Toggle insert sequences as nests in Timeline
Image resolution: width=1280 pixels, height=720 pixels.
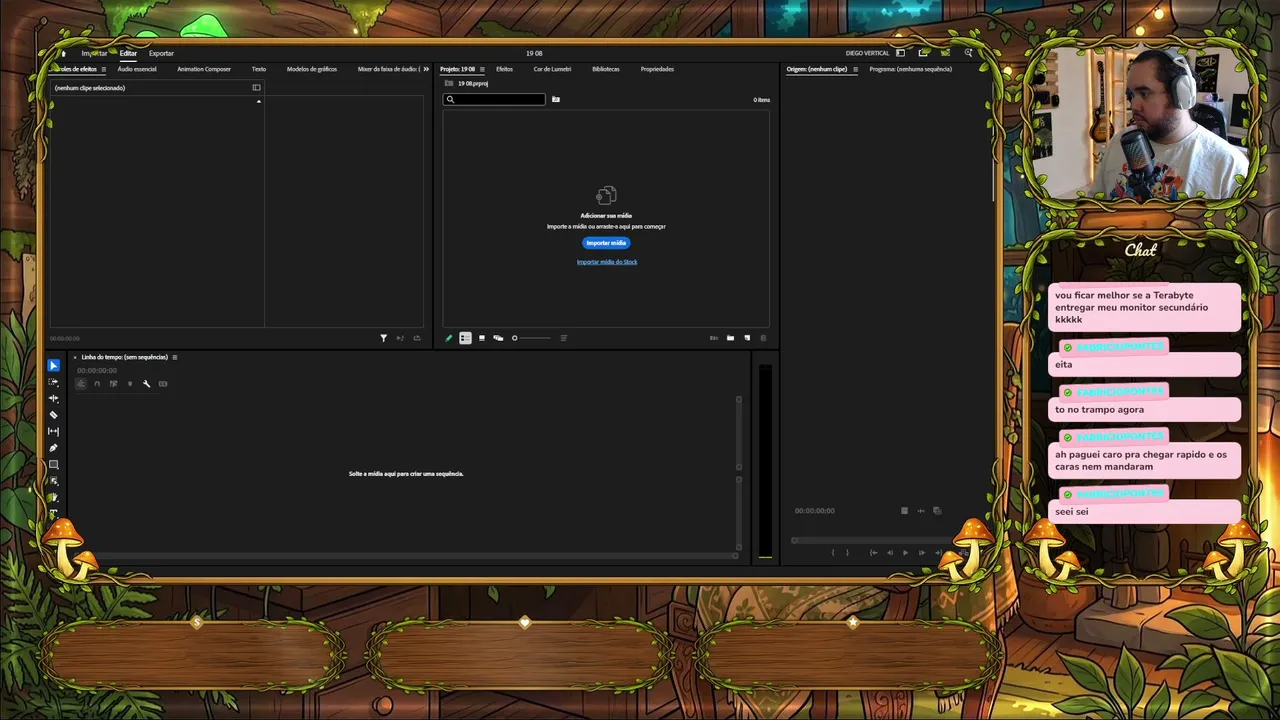81,384
